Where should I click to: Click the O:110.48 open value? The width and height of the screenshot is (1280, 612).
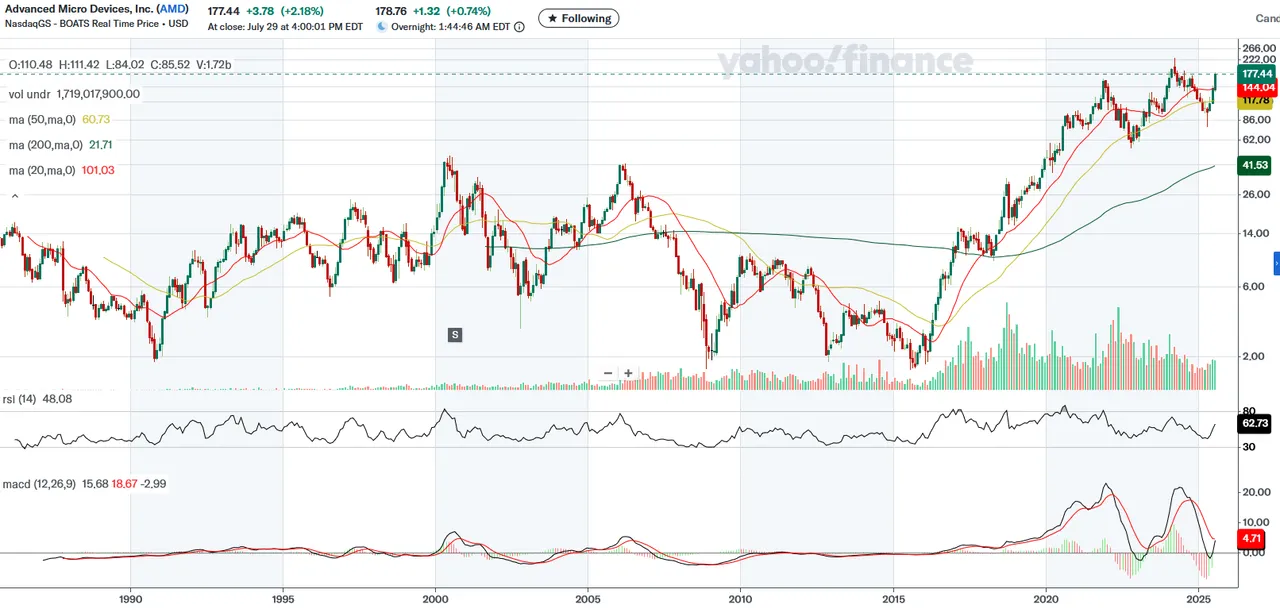[30, 65]
